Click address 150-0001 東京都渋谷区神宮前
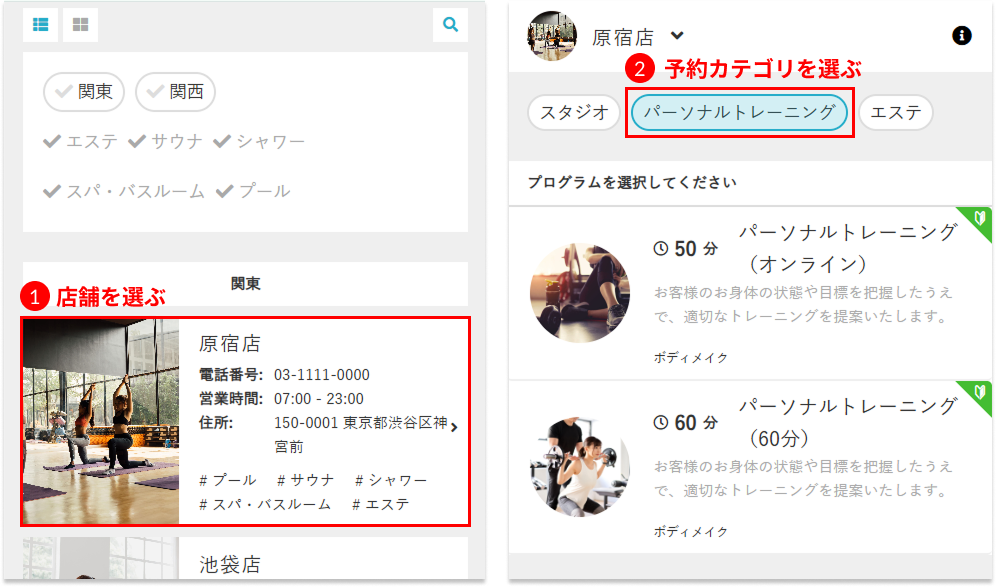The height and width of the screenshot is (587, 996). (x=361, y=435)
